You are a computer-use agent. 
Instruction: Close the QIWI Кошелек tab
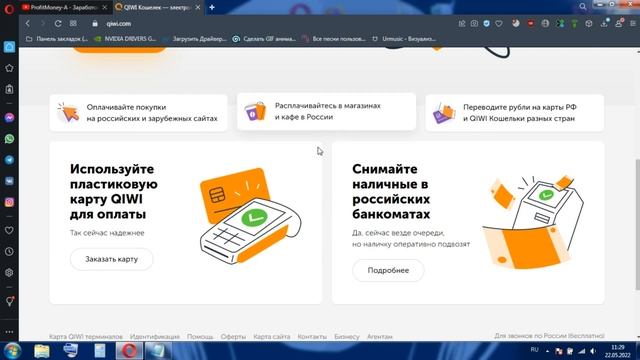pyautogui.click(x=198, y=7)
